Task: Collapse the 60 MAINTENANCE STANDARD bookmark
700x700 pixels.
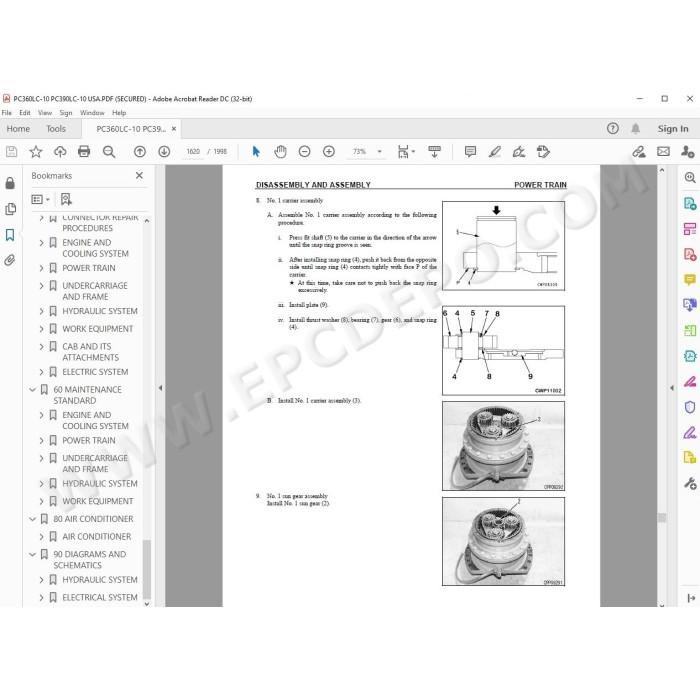Action: [x=33, y=390]
